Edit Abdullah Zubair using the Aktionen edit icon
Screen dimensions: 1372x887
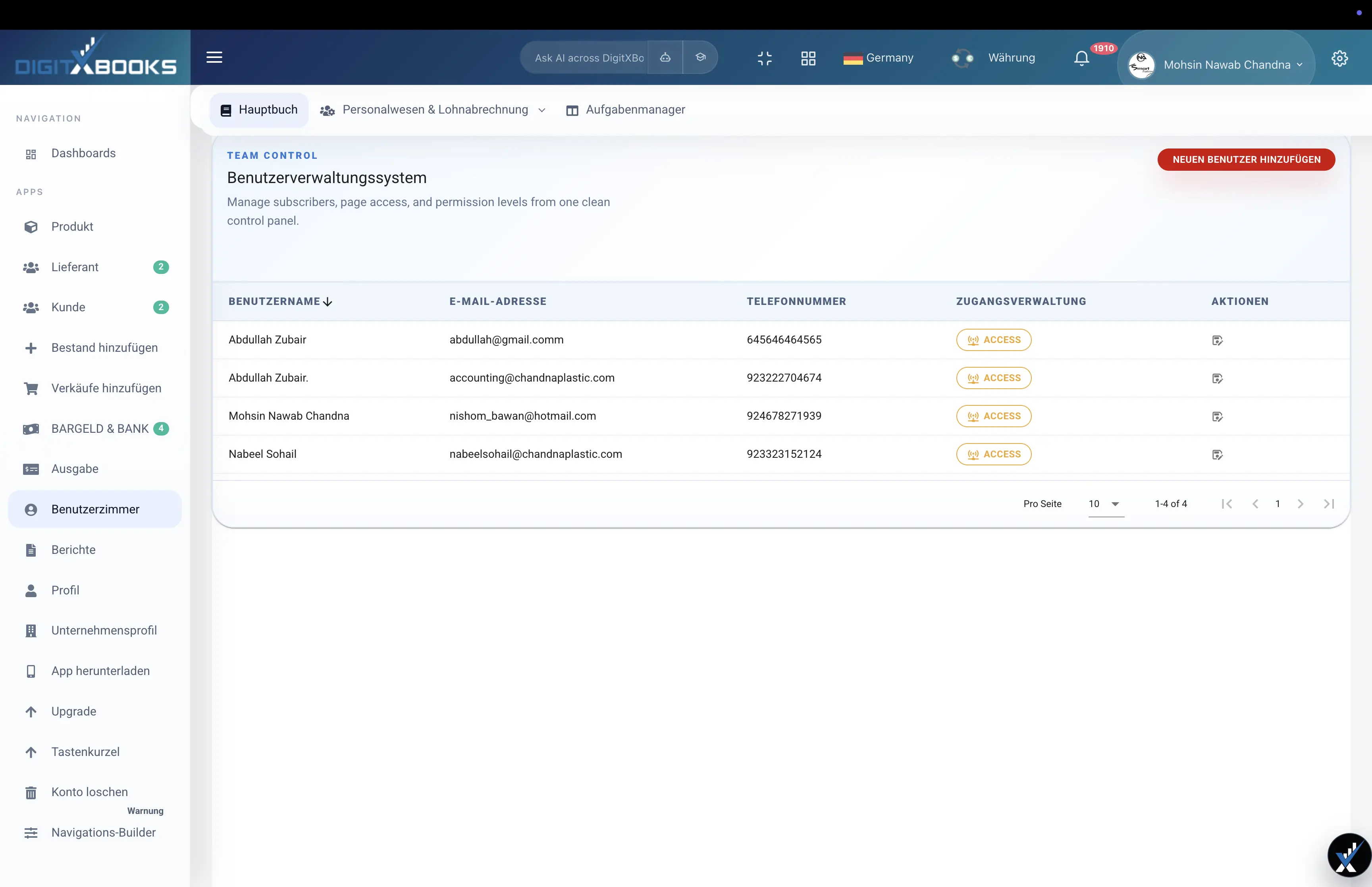tap(1217, 340)
